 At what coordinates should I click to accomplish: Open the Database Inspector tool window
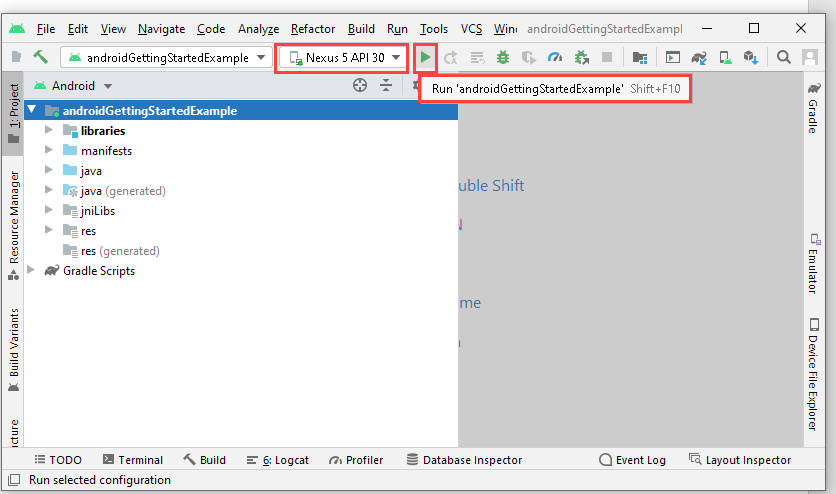(464, 459)
